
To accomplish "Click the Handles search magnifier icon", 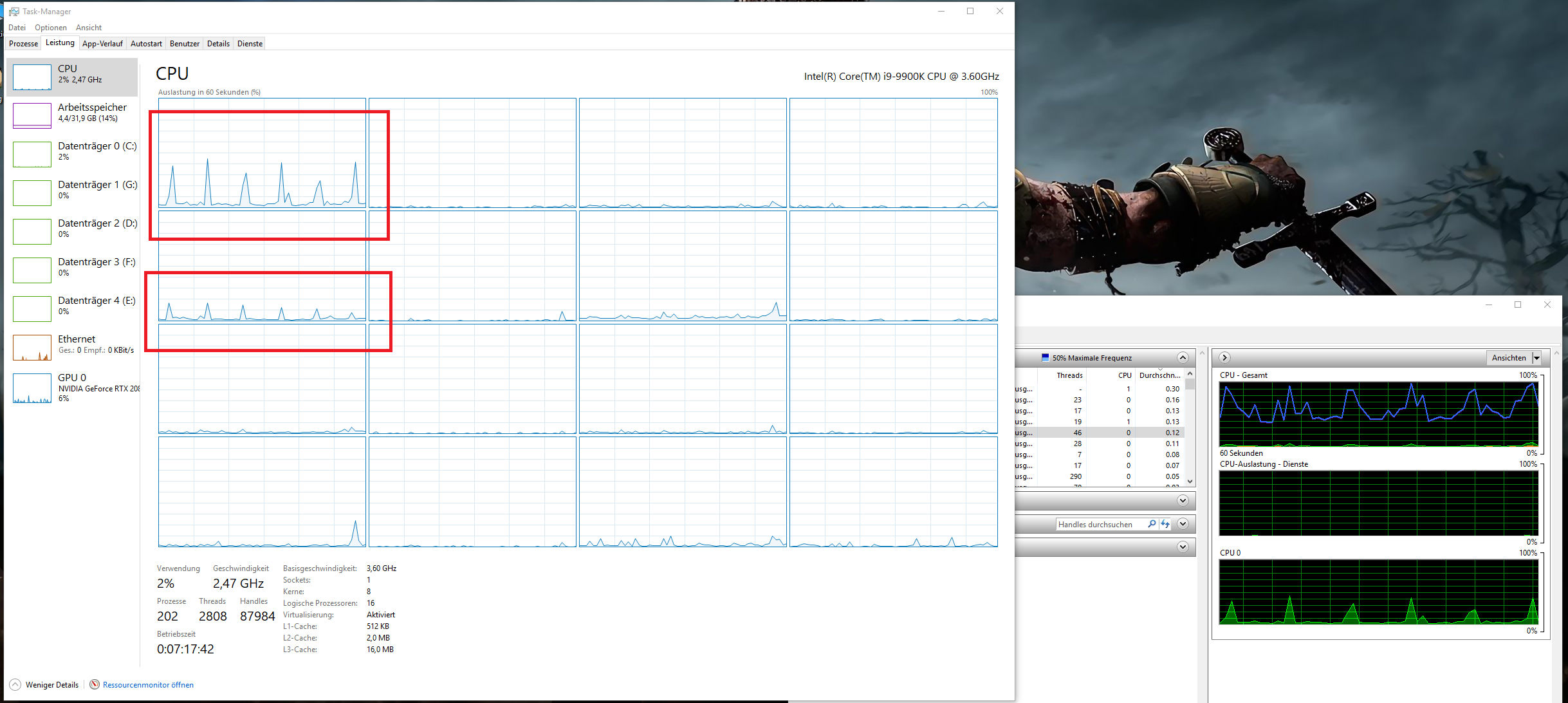I will click(1152, 524).
